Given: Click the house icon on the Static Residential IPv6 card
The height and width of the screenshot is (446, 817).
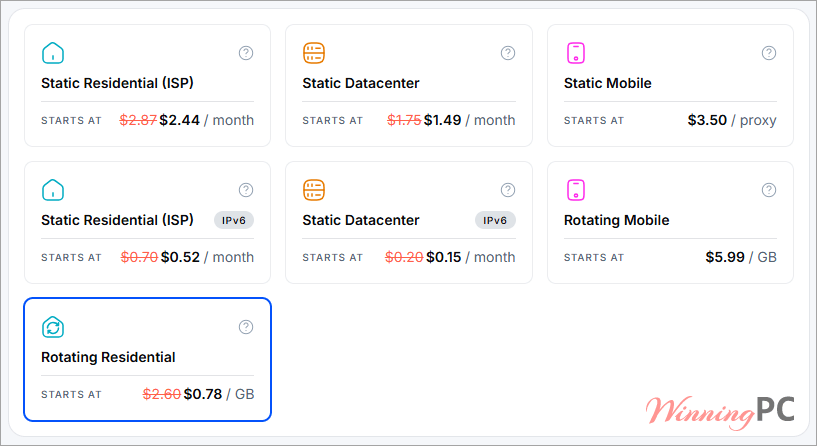Looking at the screenshot, I should point(53,190).
